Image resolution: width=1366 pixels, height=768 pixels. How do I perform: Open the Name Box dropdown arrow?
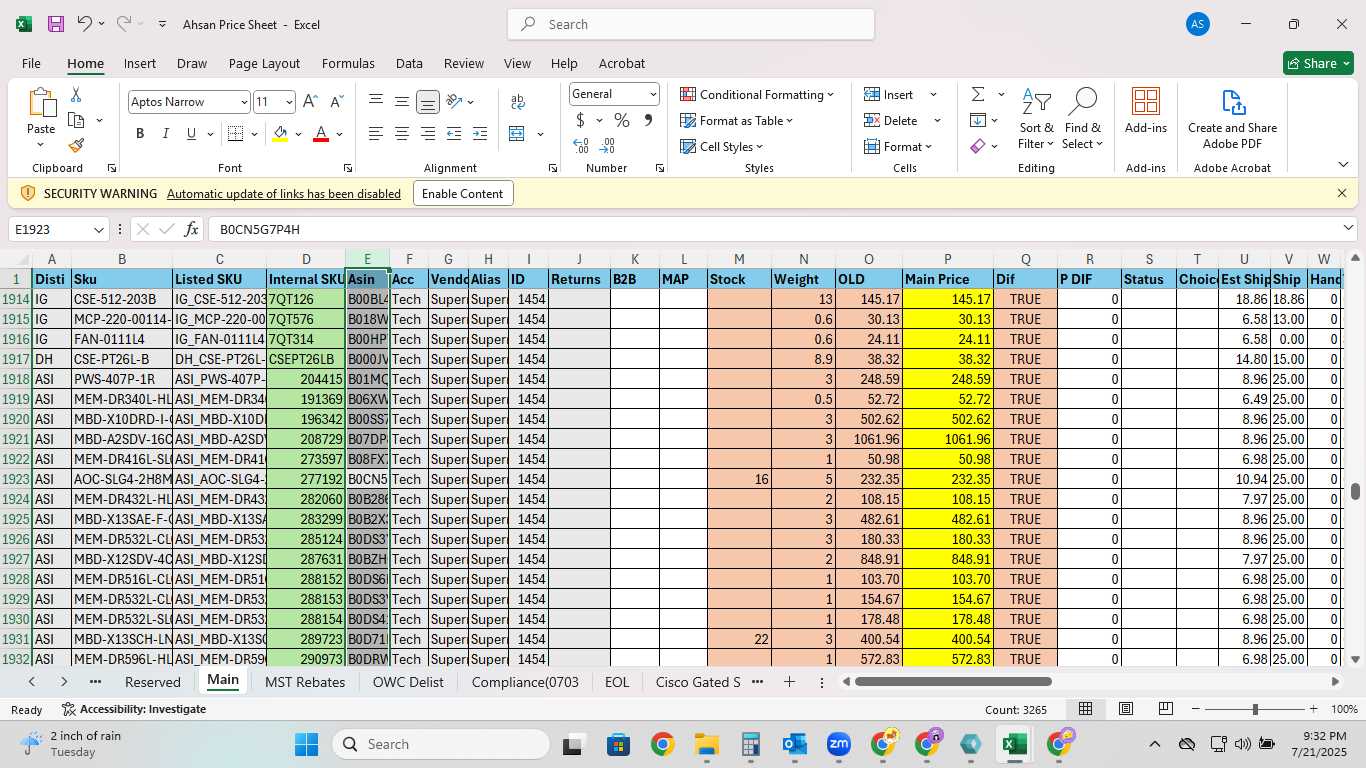pos(98,230)
